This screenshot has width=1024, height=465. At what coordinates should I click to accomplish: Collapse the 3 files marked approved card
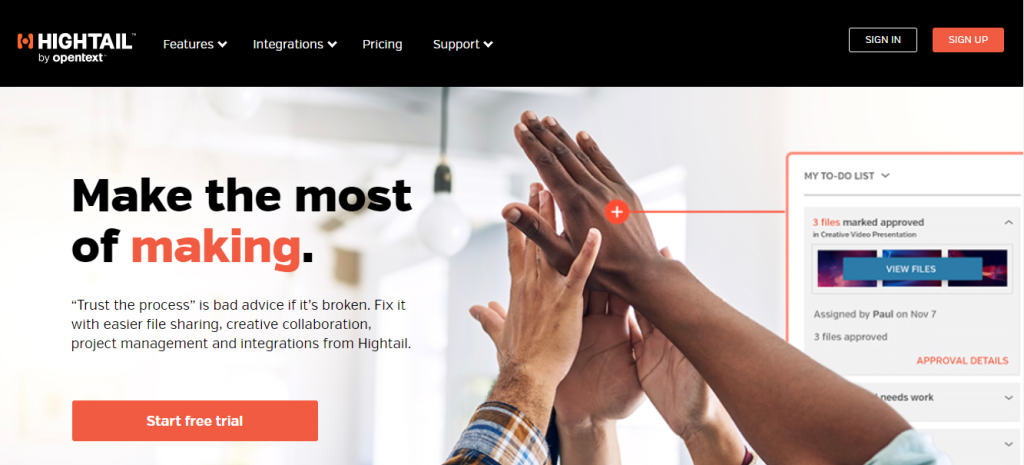click(1008, 223)
